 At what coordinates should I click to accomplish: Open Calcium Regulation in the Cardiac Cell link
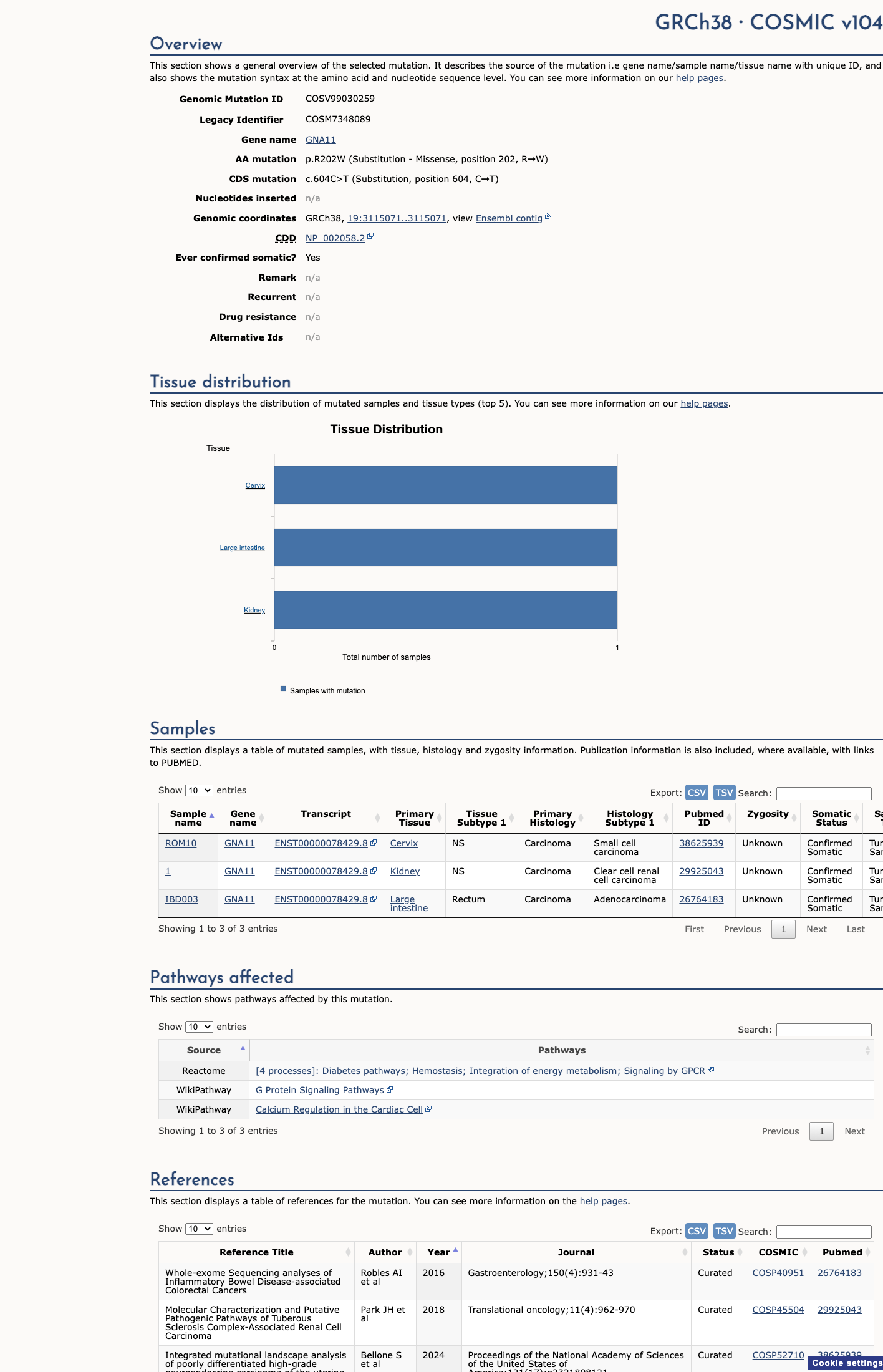pyautogui.click(x=339, y=1109)
